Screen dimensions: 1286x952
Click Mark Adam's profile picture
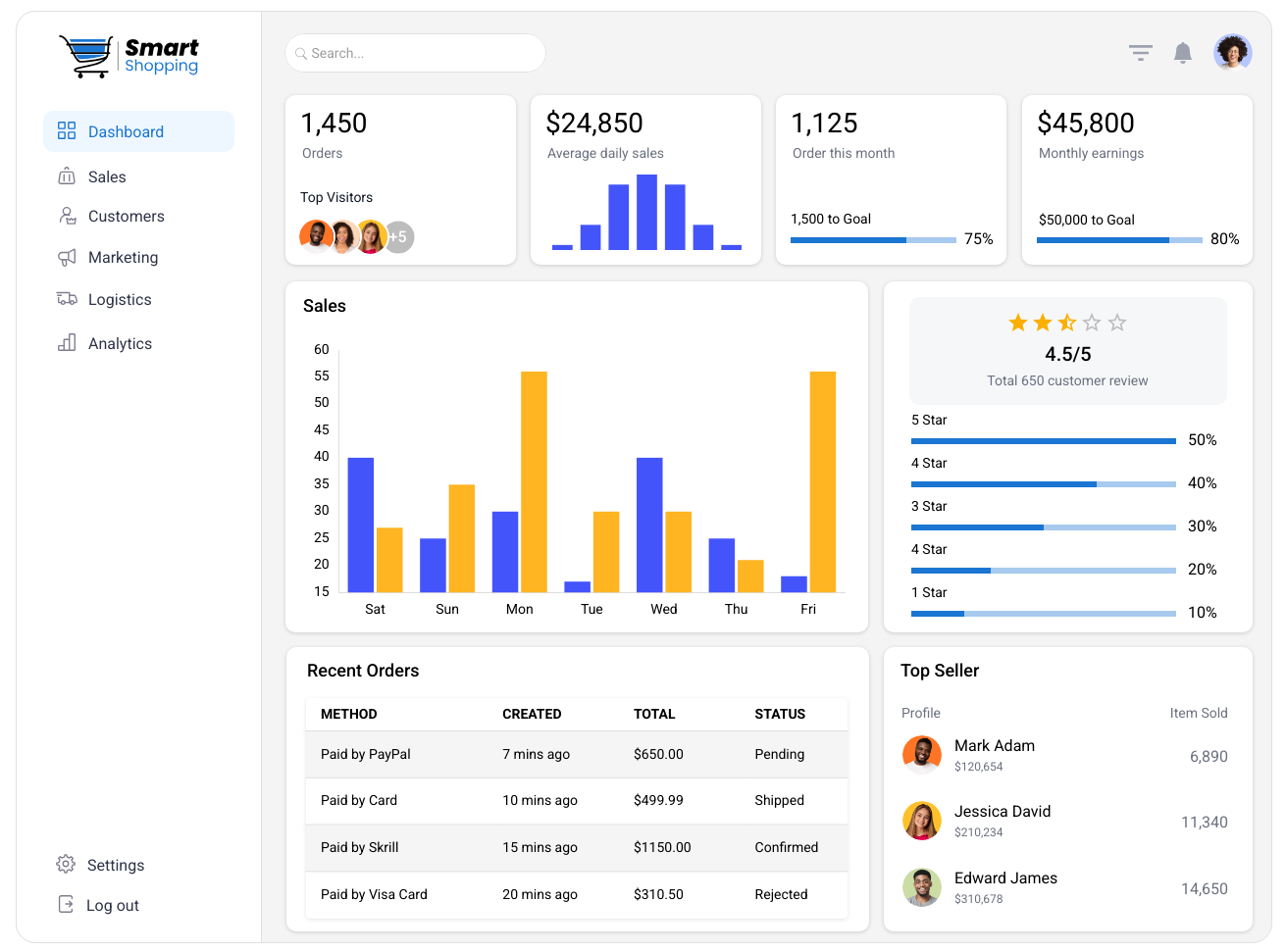tap(922, 755)
